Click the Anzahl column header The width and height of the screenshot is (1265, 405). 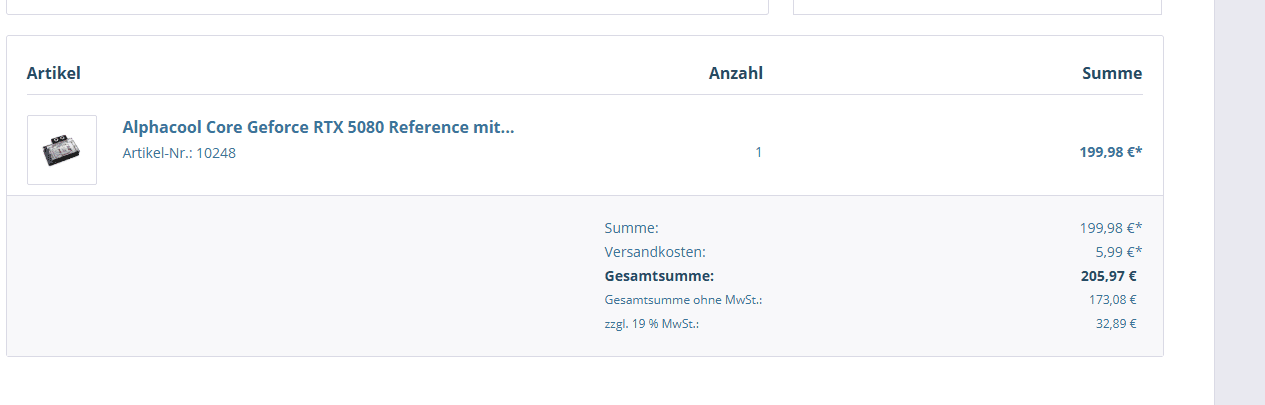[735, 73]
